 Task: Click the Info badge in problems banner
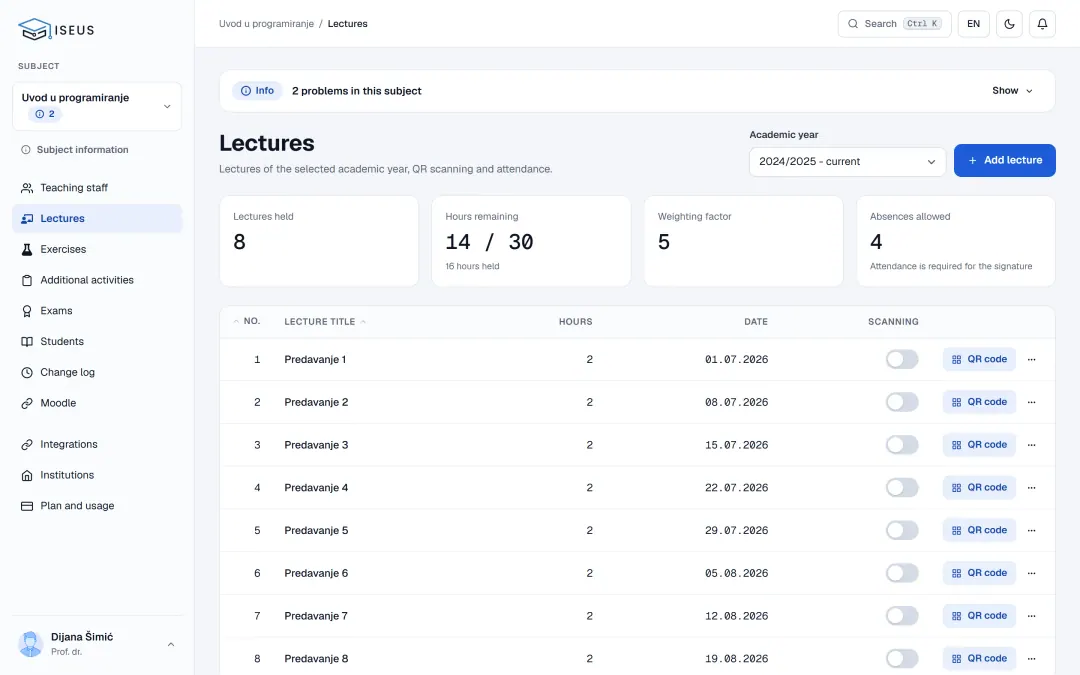[258, 91]
